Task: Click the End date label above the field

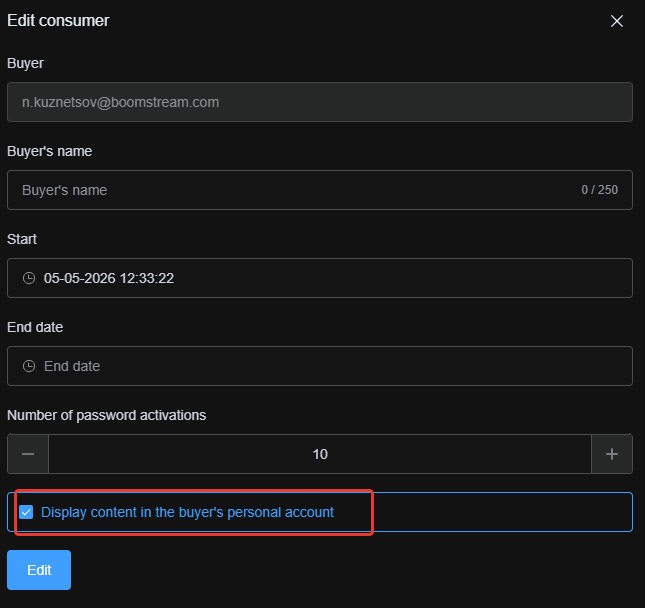Action: [35, 327]
